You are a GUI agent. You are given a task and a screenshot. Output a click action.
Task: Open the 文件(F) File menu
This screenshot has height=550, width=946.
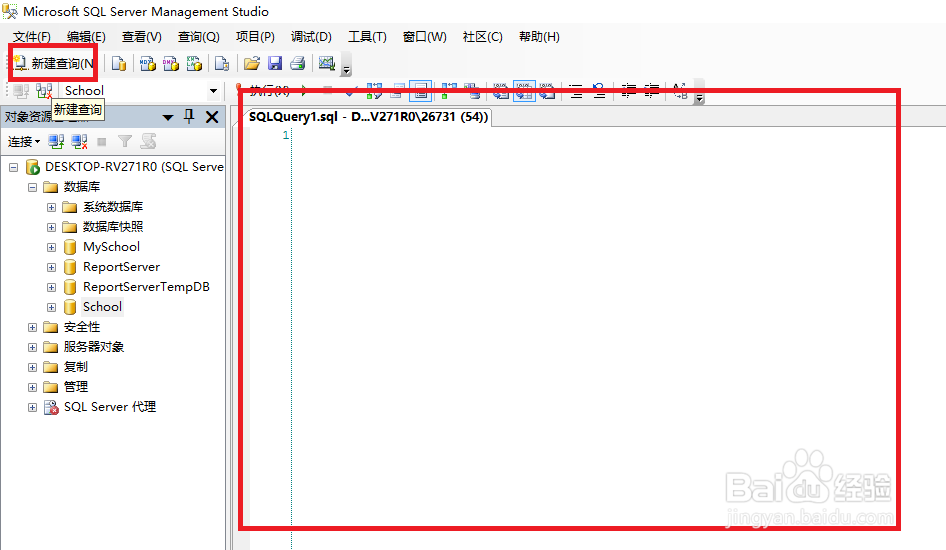click(32, 37)
